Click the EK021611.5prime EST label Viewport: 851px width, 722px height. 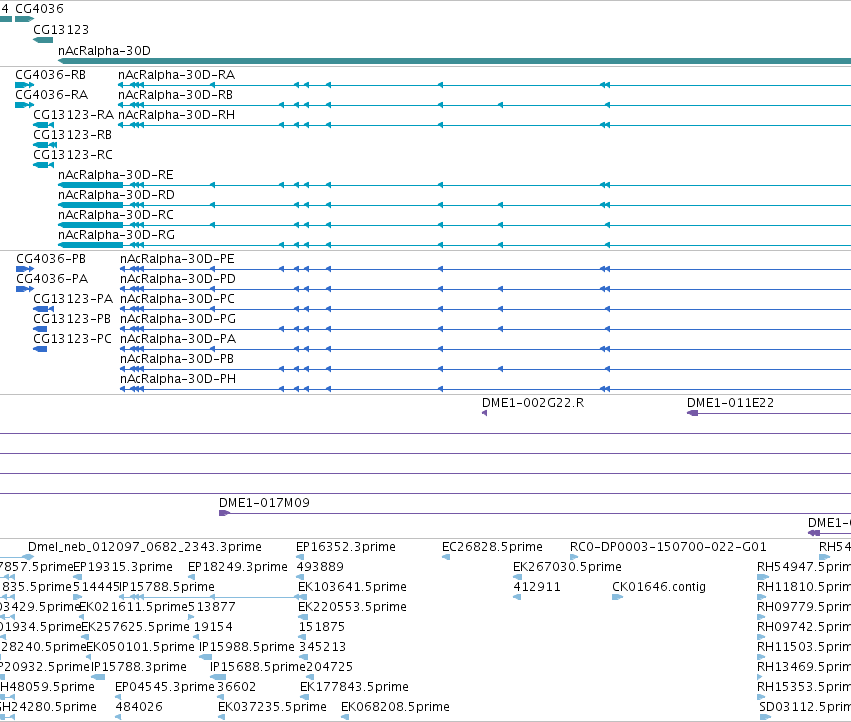tap(134, 607)
